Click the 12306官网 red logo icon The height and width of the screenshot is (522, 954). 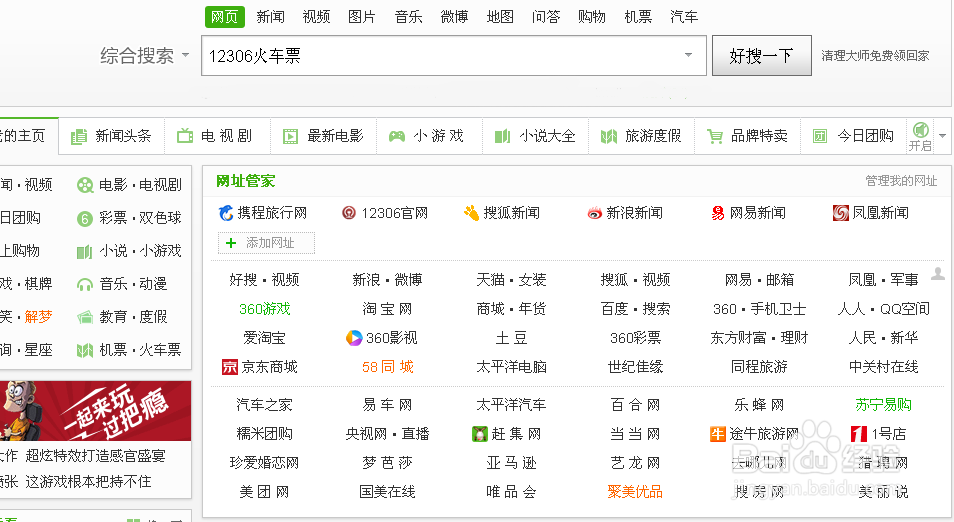click(349, 213)
